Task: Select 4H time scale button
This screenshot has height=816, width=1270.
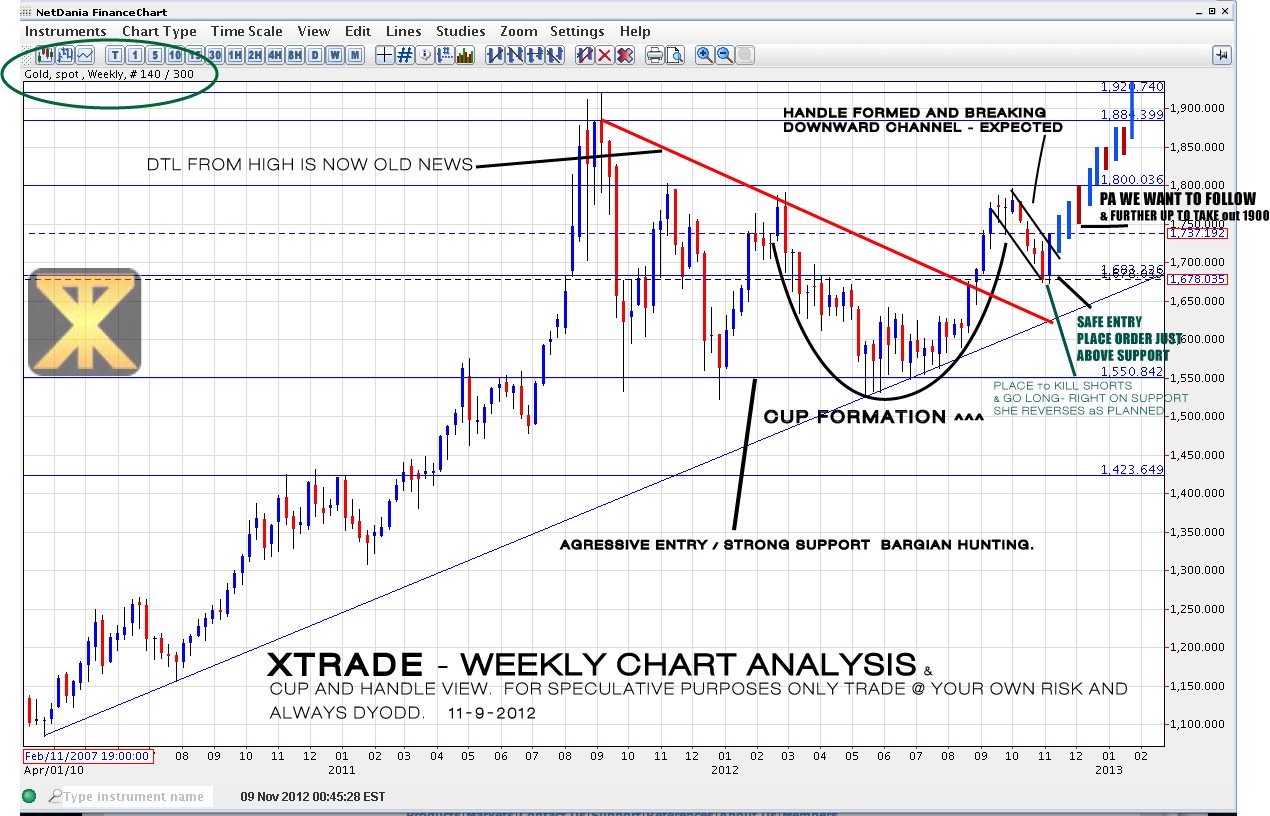Action: pos(274,55)
